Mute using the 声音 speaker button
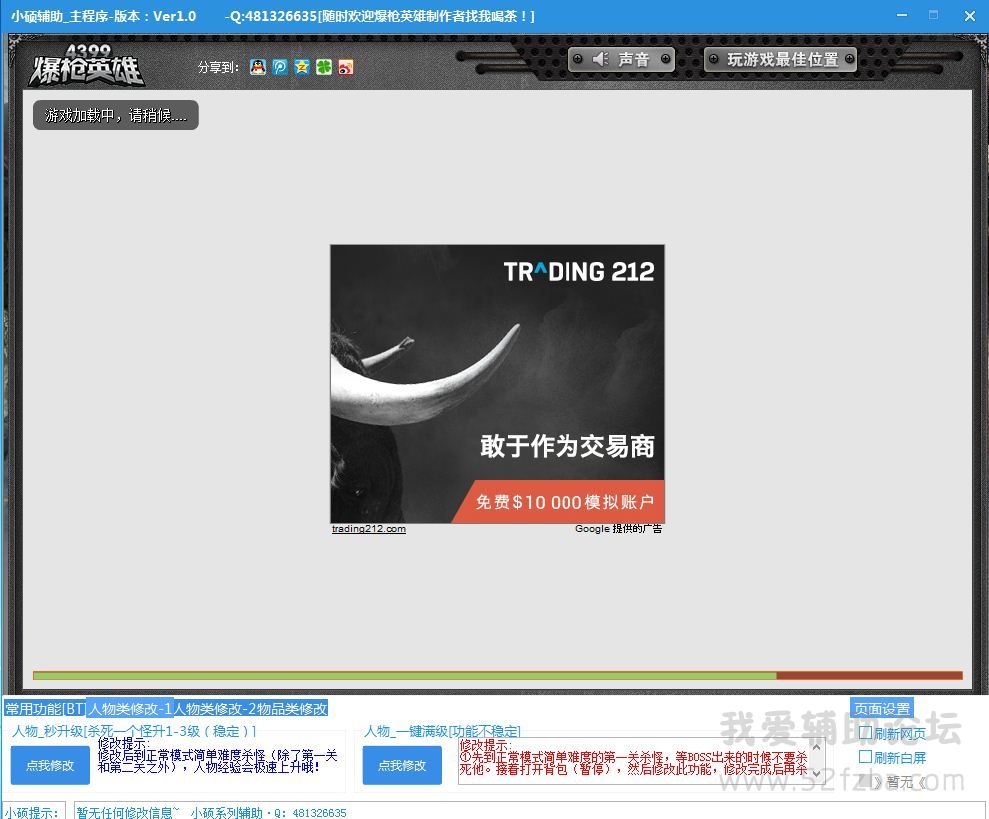989x819 pixels. coord(621,60)
